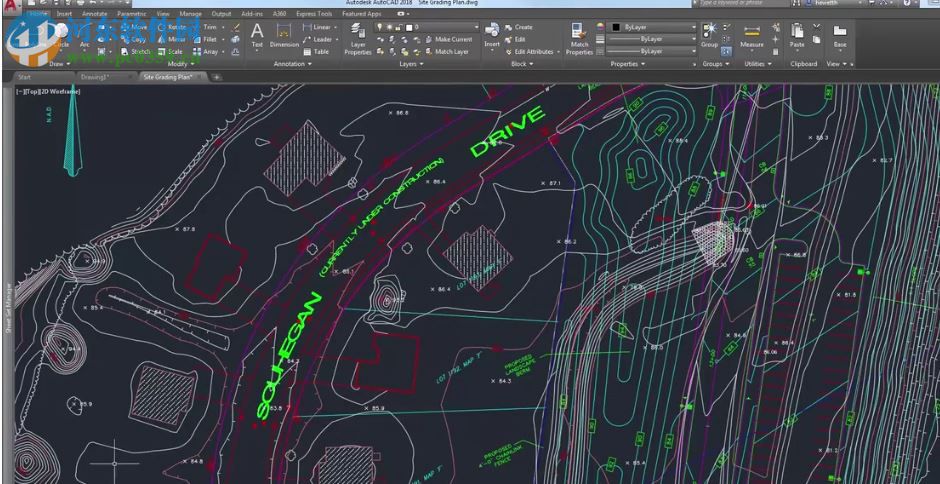Image resolution: width=940 pixels, height=484 pixels.
Task: Open the lineweight ByLayer dropdown
Action: tap(652, 39)
